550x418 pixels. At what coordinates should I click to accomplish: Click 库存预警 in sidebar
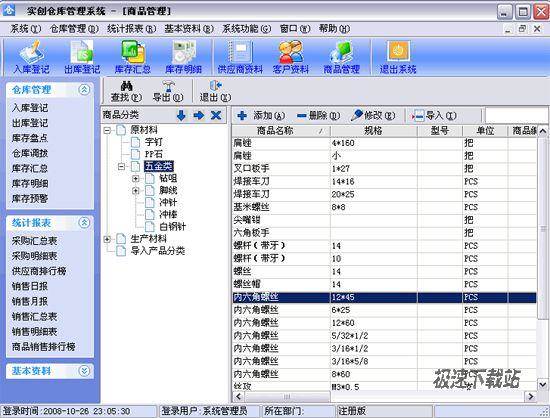click(30, 198)
